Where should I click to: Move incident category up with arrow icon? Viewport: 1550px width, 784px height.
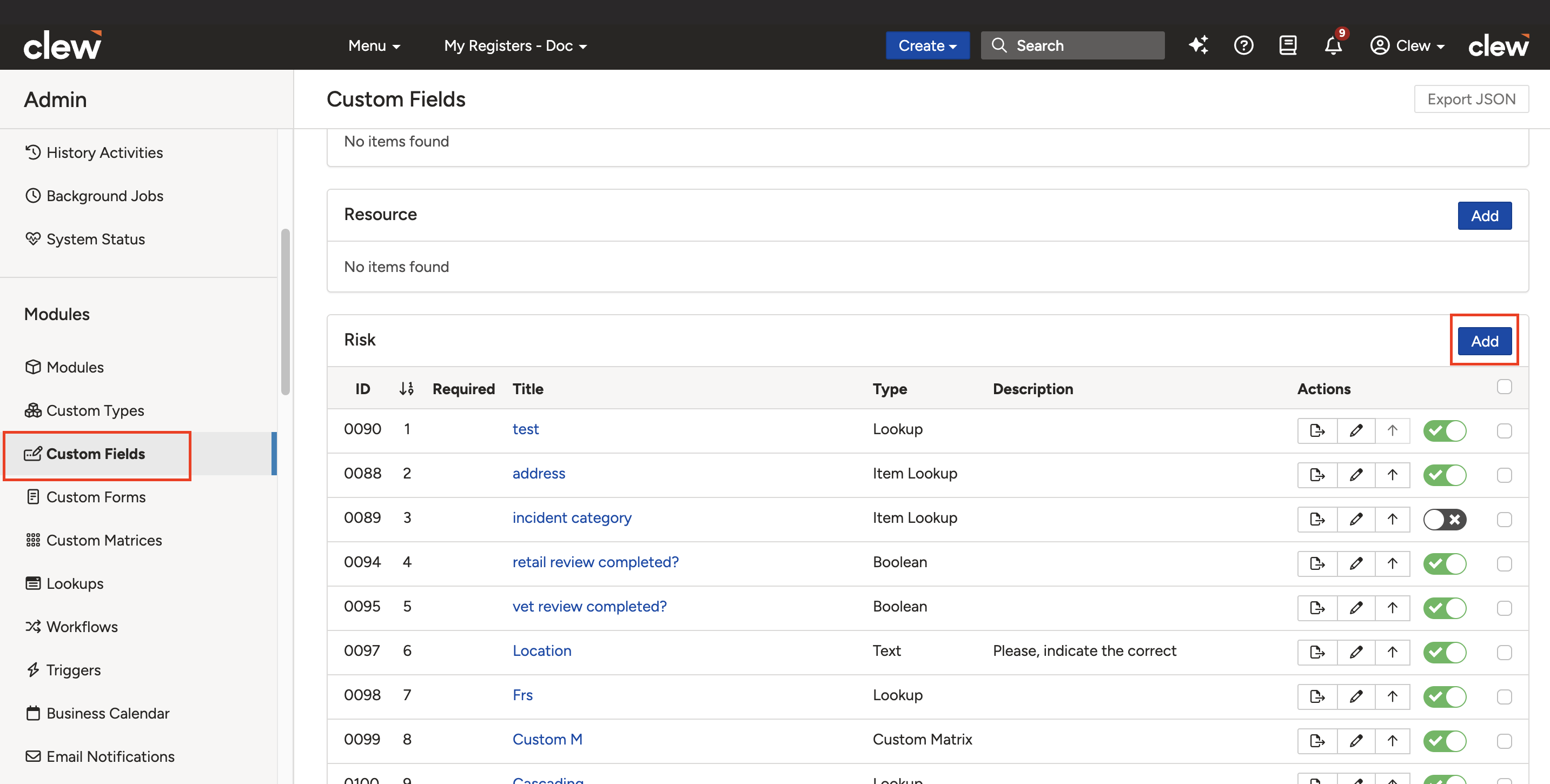point(1393,519)
